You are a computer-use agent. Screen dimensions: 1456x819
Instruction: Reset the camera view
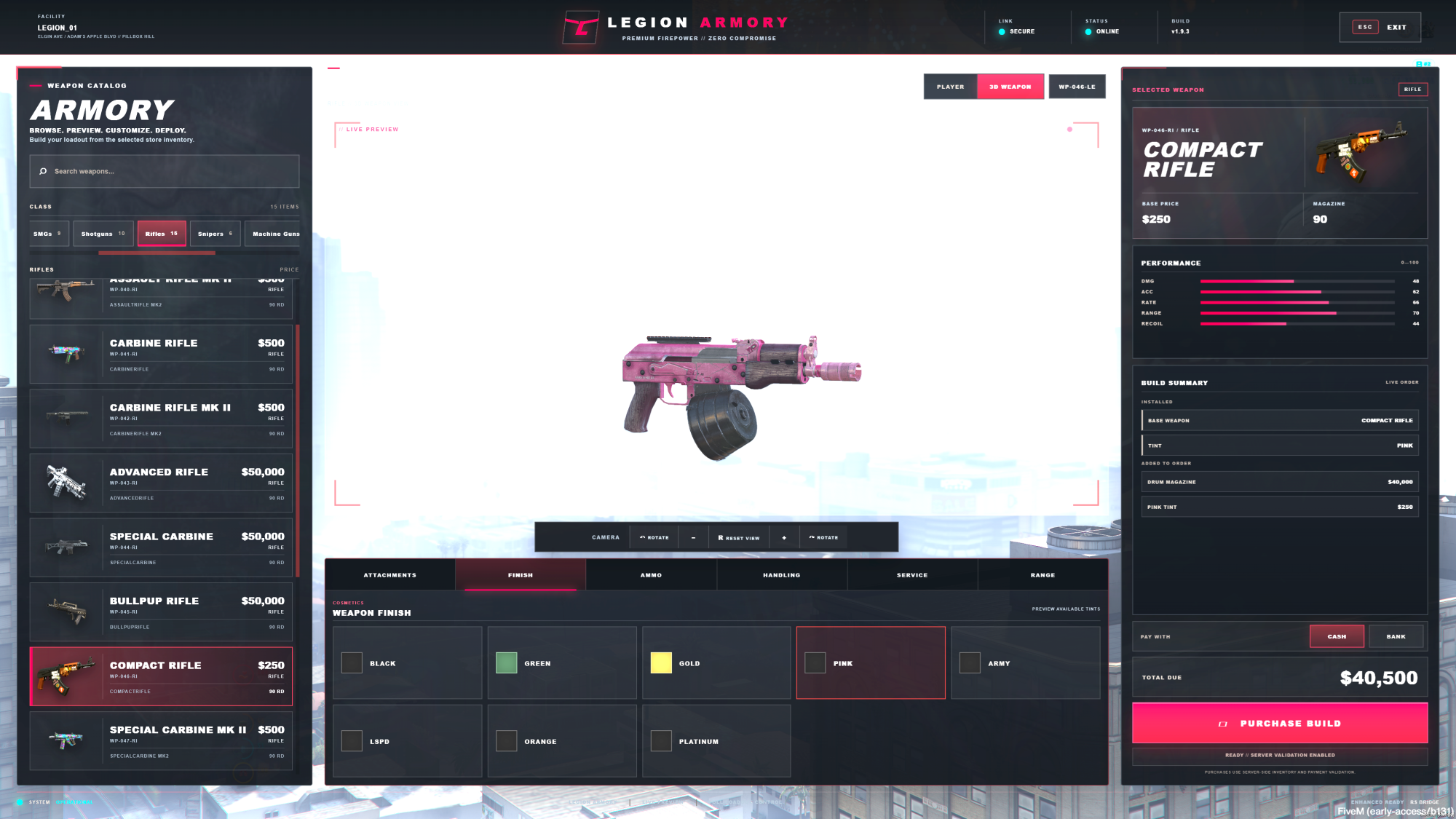pos(739,537)
